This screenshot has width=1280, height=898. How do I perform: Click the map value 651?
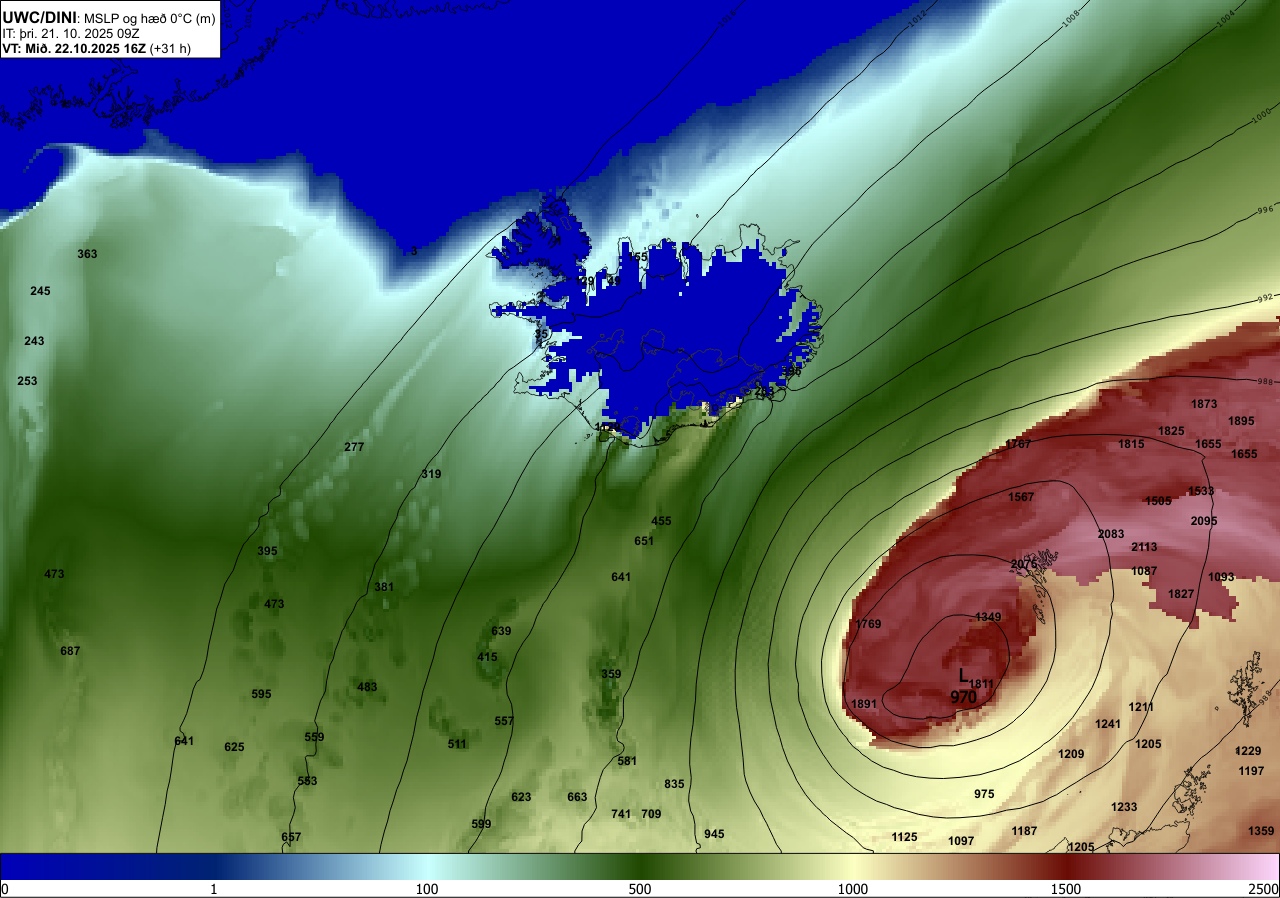click(x=644, y=541)
